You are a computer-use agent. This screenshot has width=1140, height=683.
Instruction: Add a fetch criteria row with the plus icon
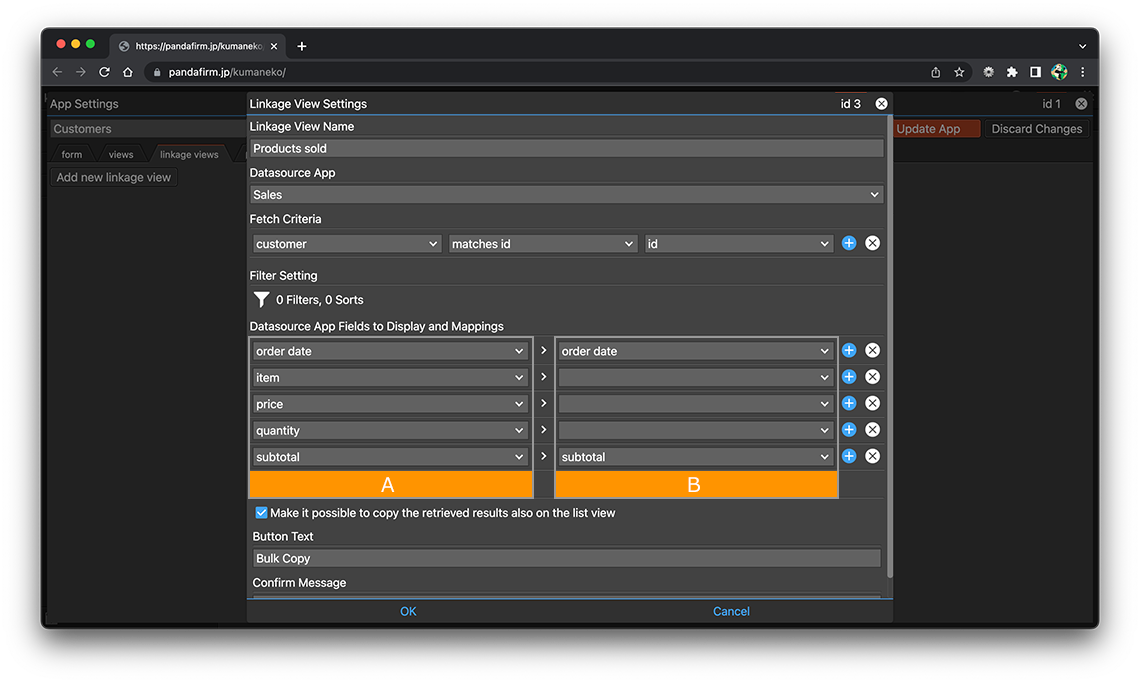click(x=849, y=243)
